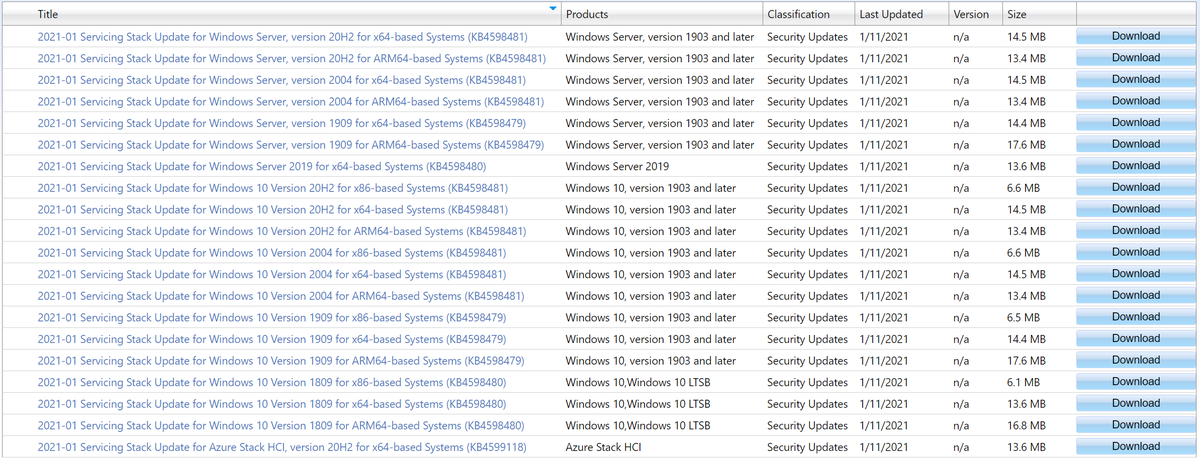Screen dimensions: 1200x460
Task: Open Windows 10 1909 ARM64 update link
Action: (281, 361)
